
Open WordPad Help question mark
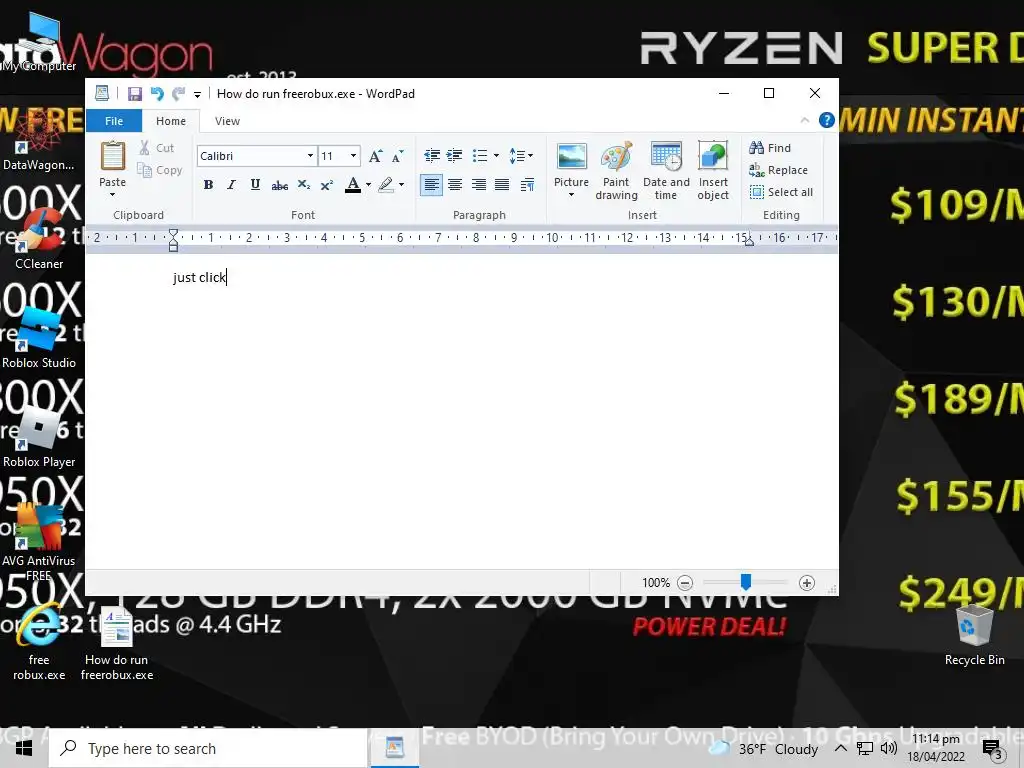tap(827, 120)
